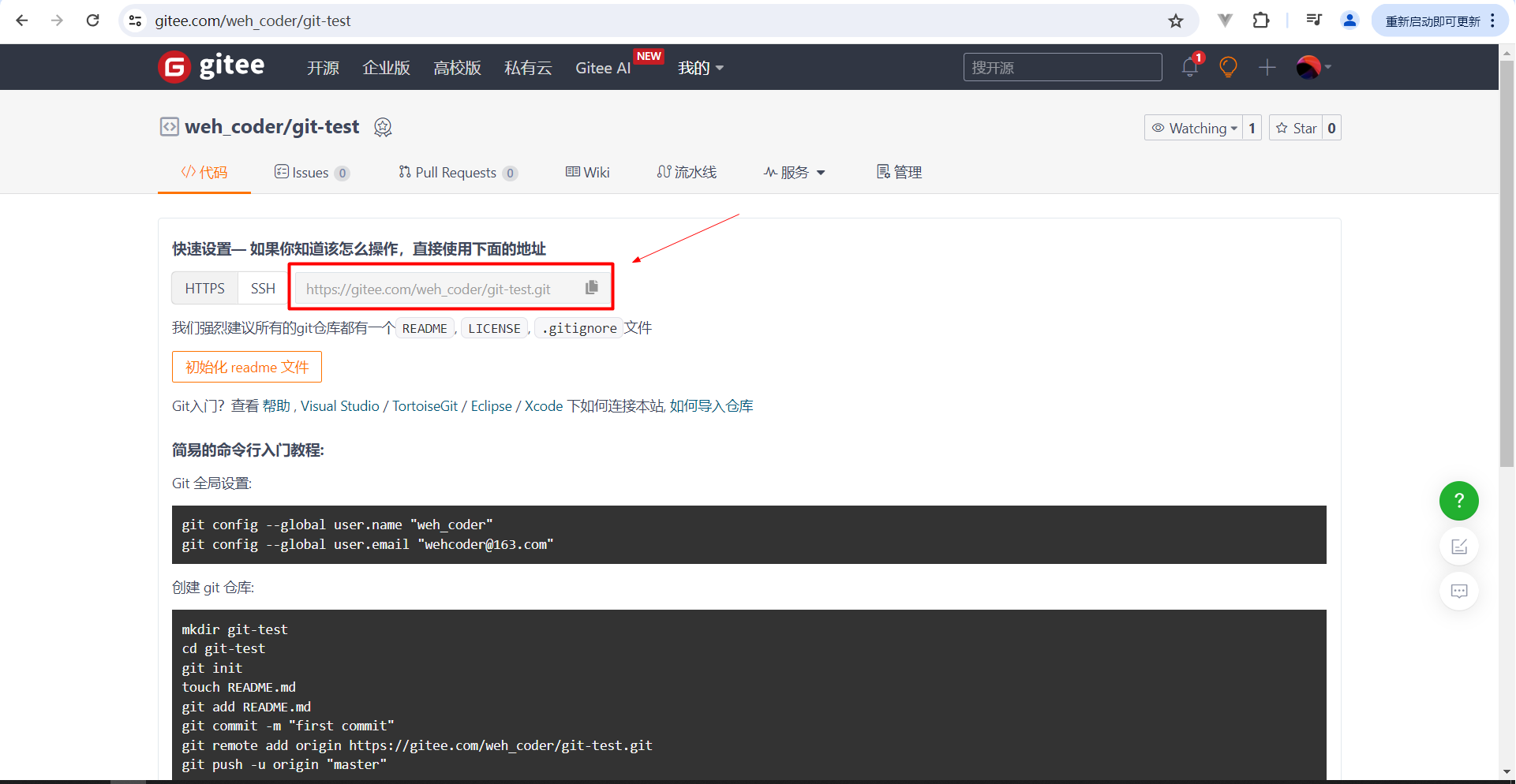Open green help question mark button
The width and height of the screenshot is (1516, 784).
1458,501
